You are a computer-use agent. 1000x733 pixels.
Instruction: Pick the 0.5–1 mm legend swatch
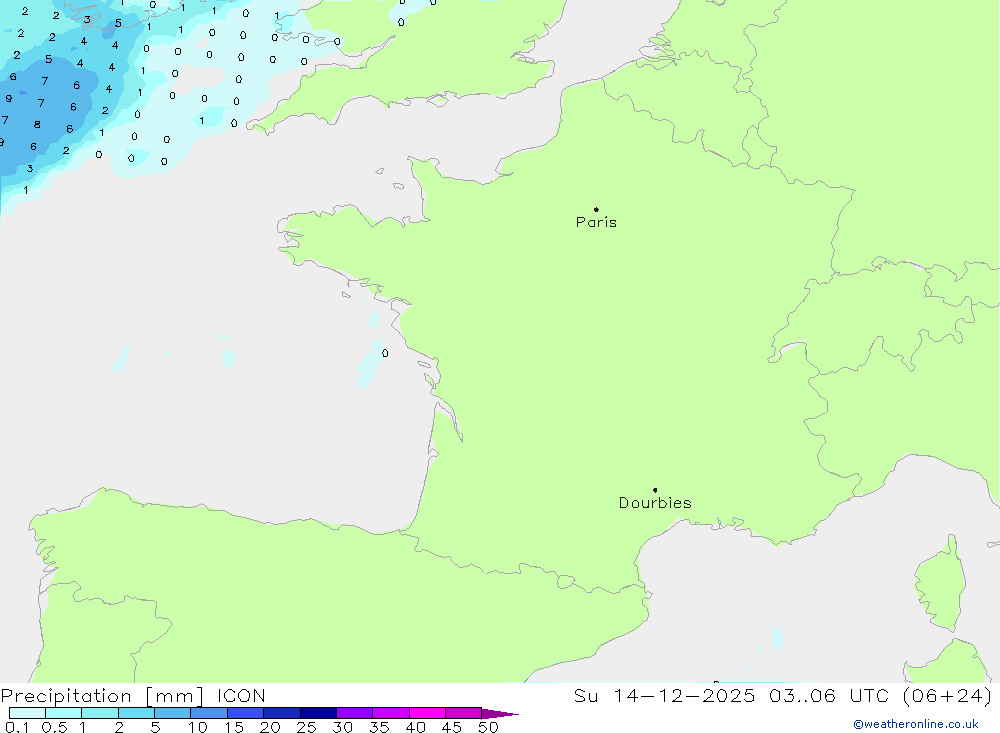64,713
